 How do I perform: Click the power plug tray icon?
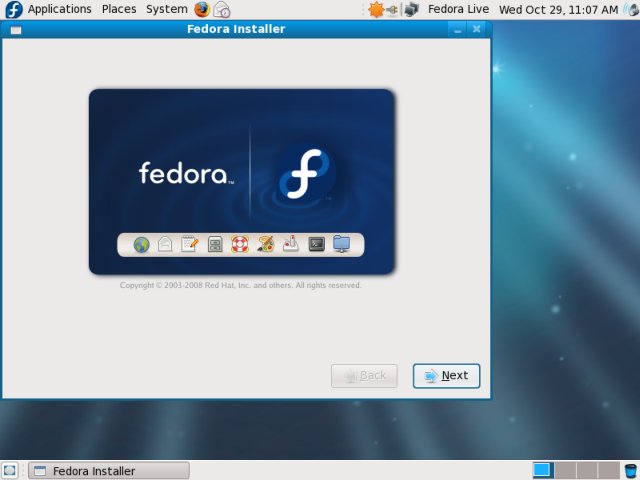click(393, 9)
